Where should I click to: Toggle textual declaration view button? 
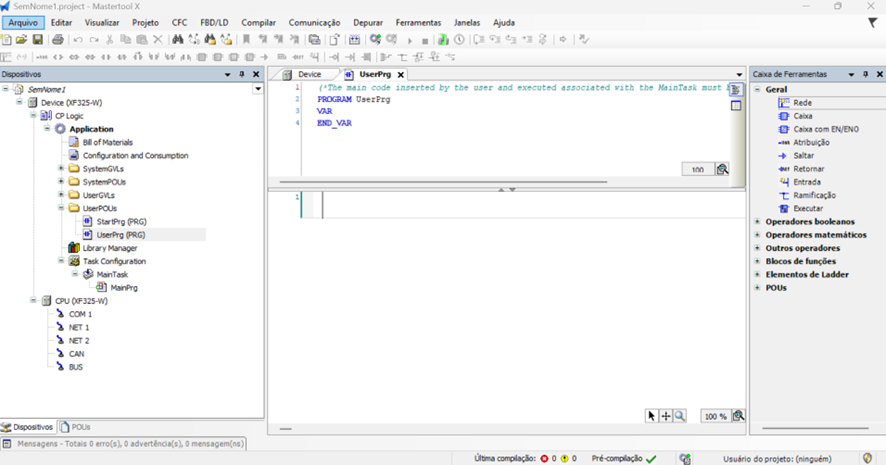[x=736, y=90]
